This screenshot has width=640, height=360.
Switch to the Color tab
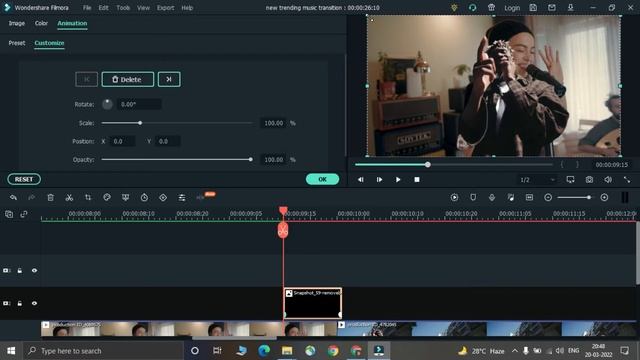click(41, 23)
